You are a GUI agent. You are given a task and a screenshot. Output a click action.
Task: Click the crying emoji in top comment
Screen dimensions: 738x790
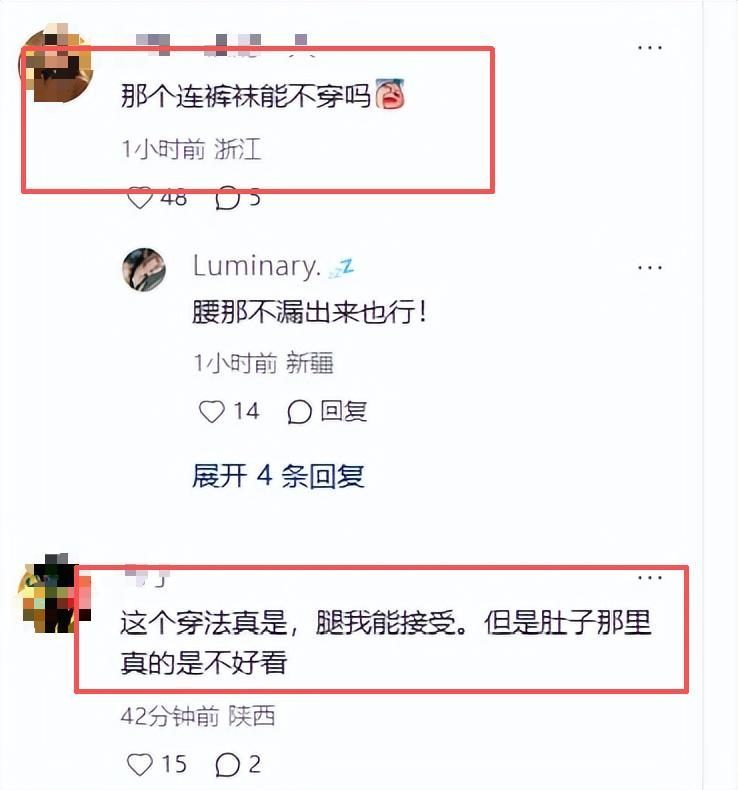point(390,94)
